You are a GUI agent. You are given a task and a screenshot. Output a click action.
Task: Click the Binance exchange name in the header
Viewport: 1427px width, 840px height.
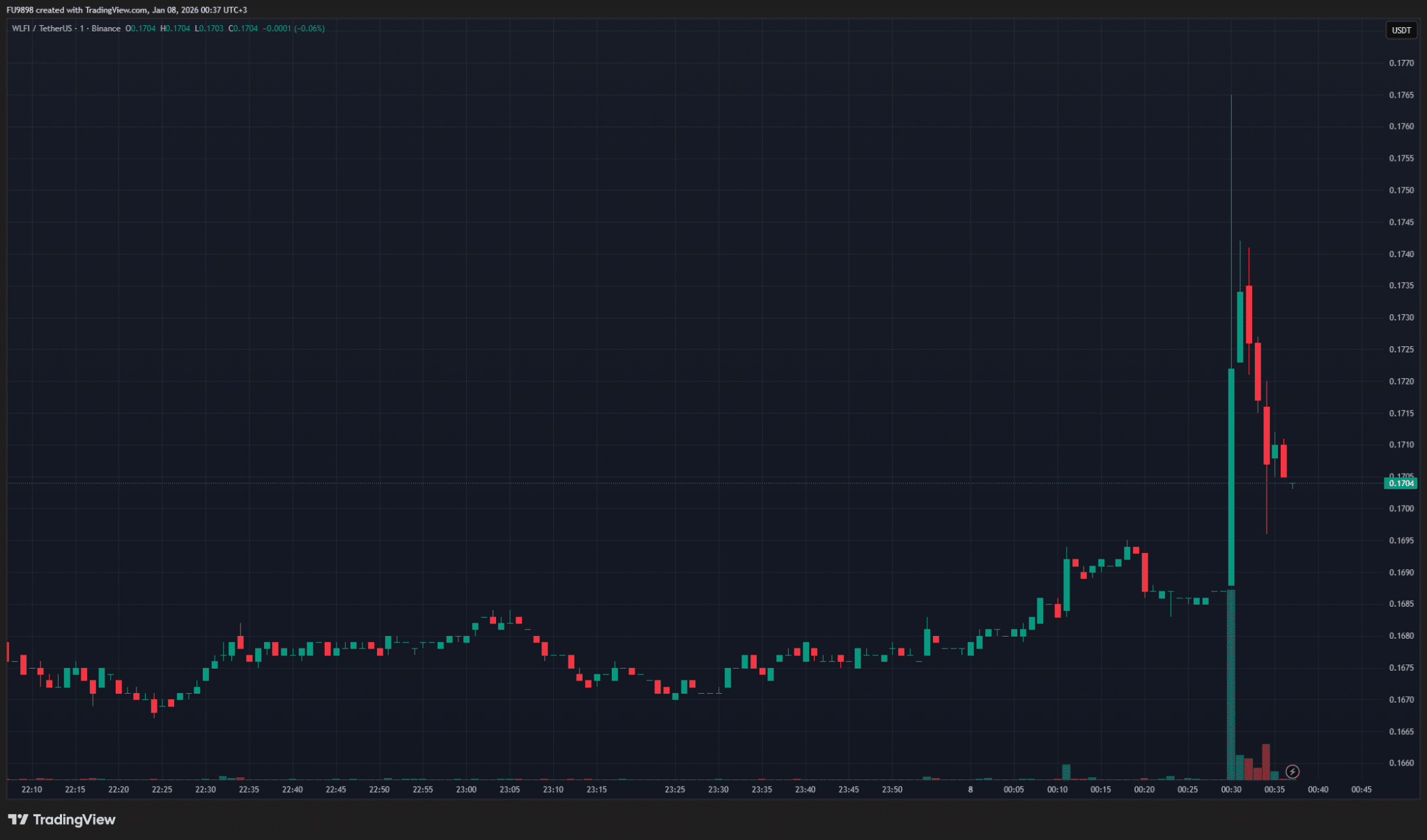click(x=106, y=29)
